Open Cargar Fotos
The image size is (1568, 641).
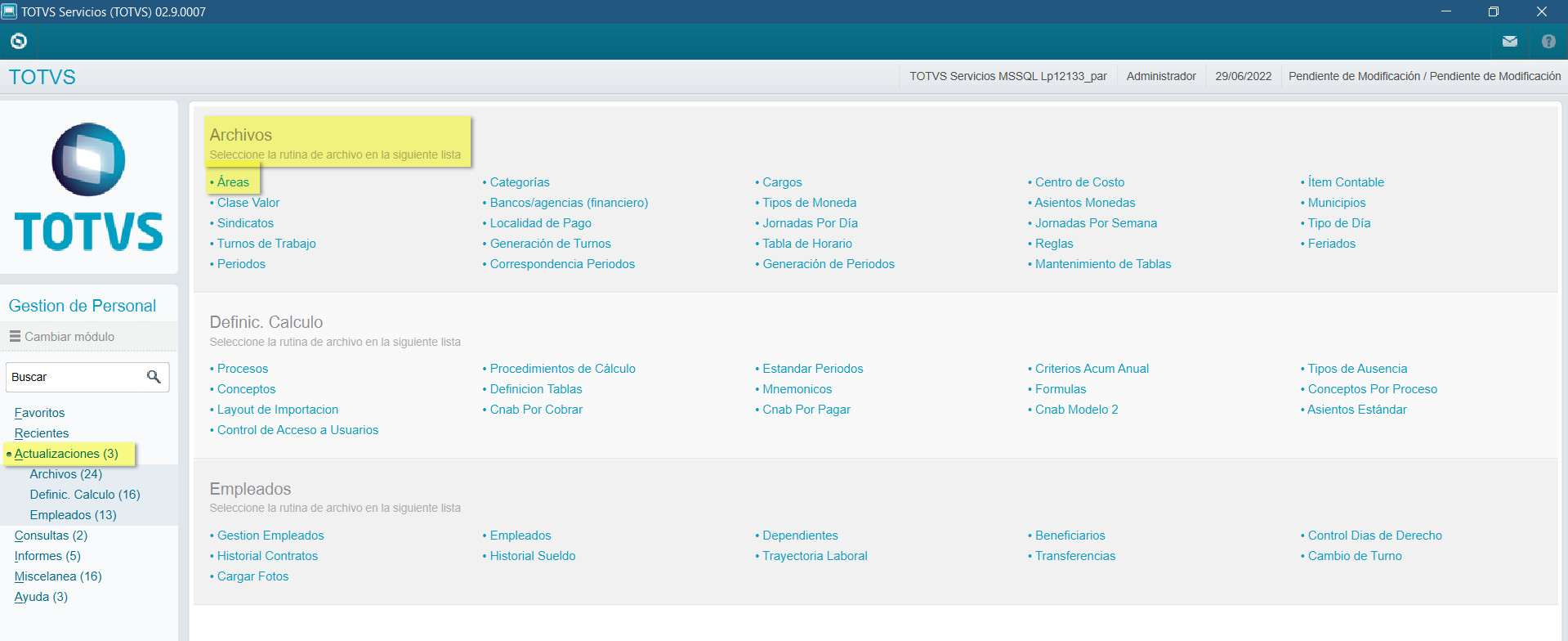coord(252,576)
